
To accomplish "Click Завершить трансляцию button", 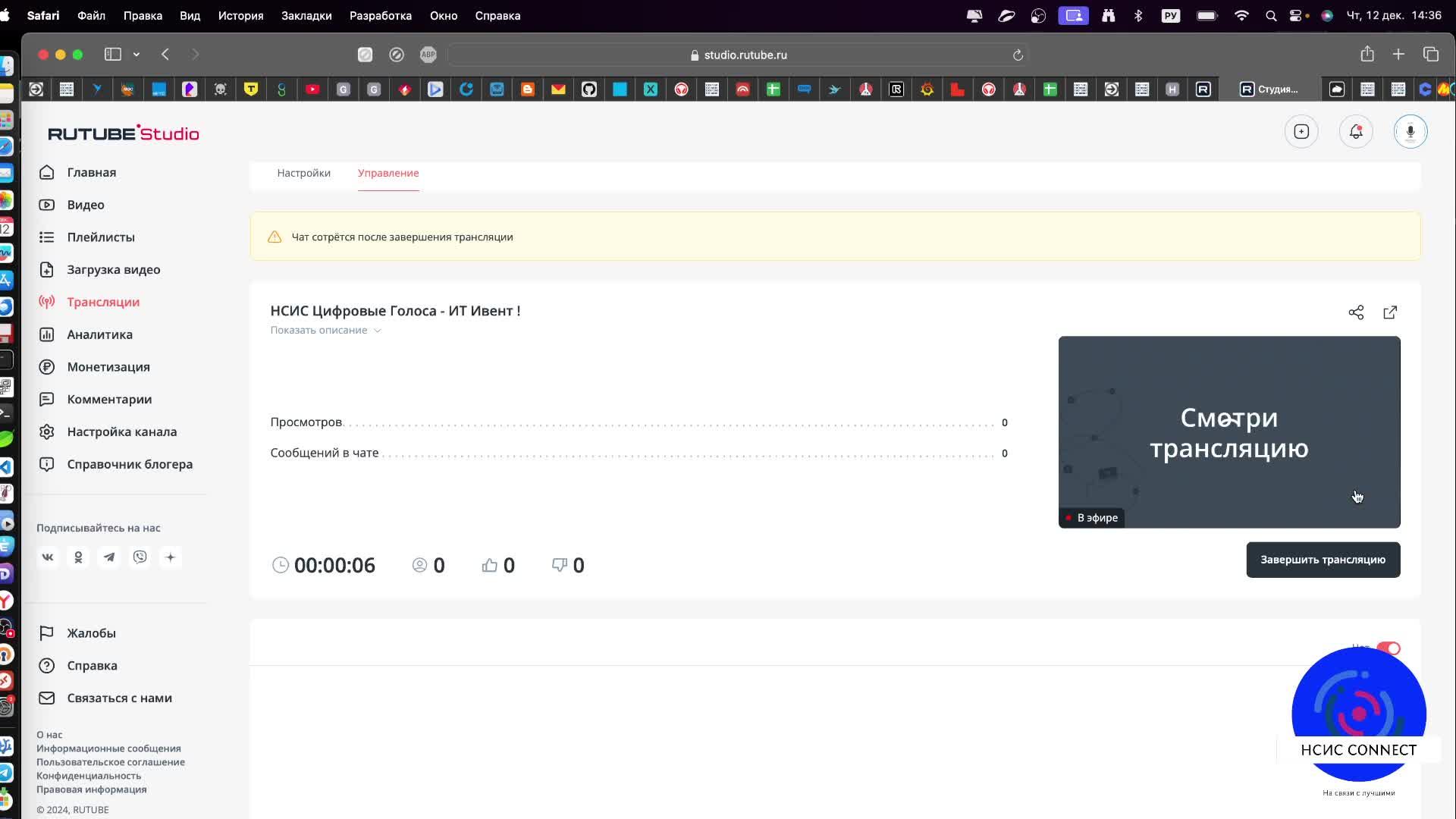I will point(1323,560).
